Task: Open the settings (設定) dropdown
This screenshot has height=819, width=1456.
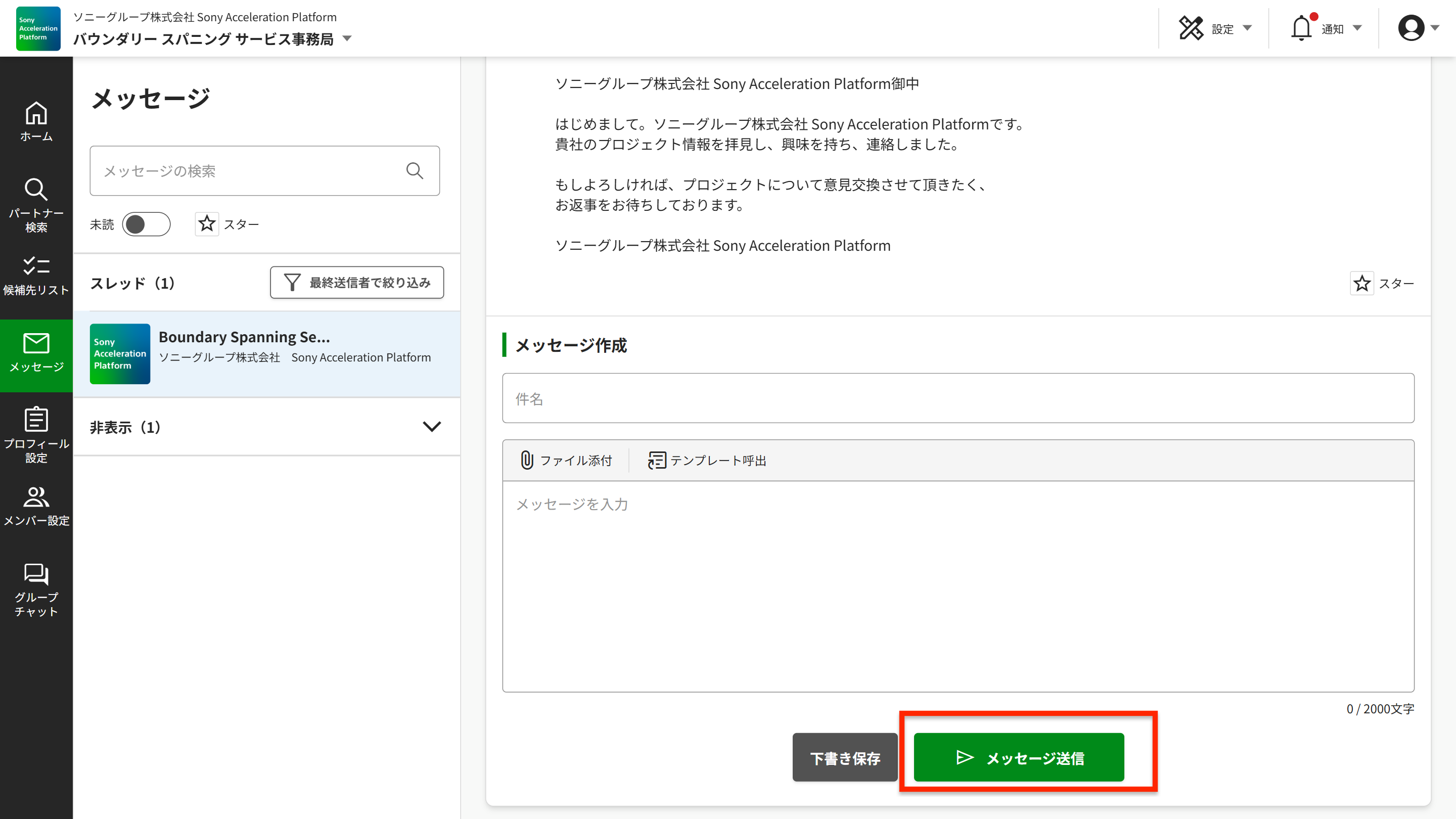Action: (x=1215, y=28)
